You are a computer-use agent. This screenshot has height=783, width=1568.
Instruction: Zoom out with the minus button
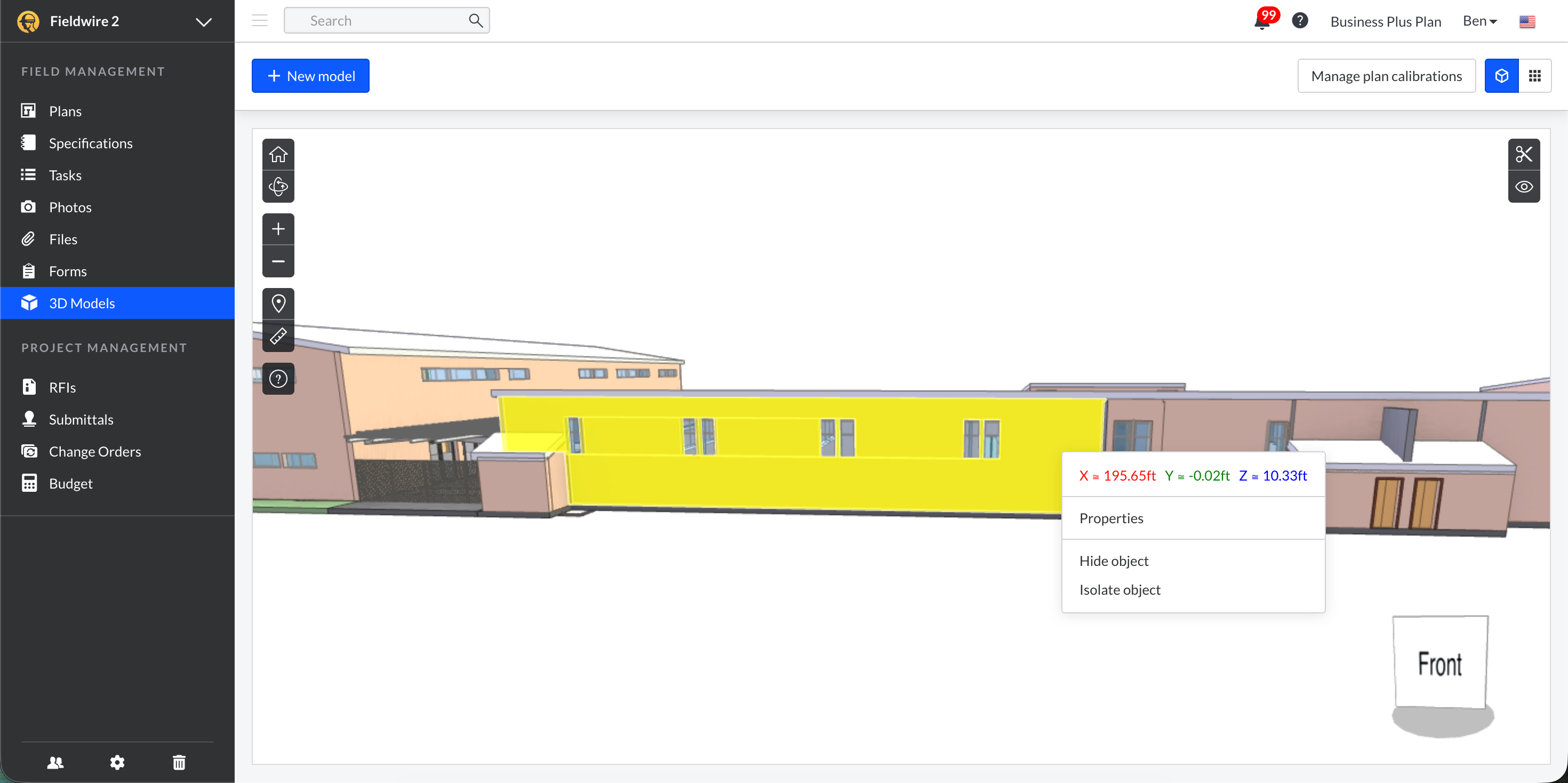pos(278,261)
